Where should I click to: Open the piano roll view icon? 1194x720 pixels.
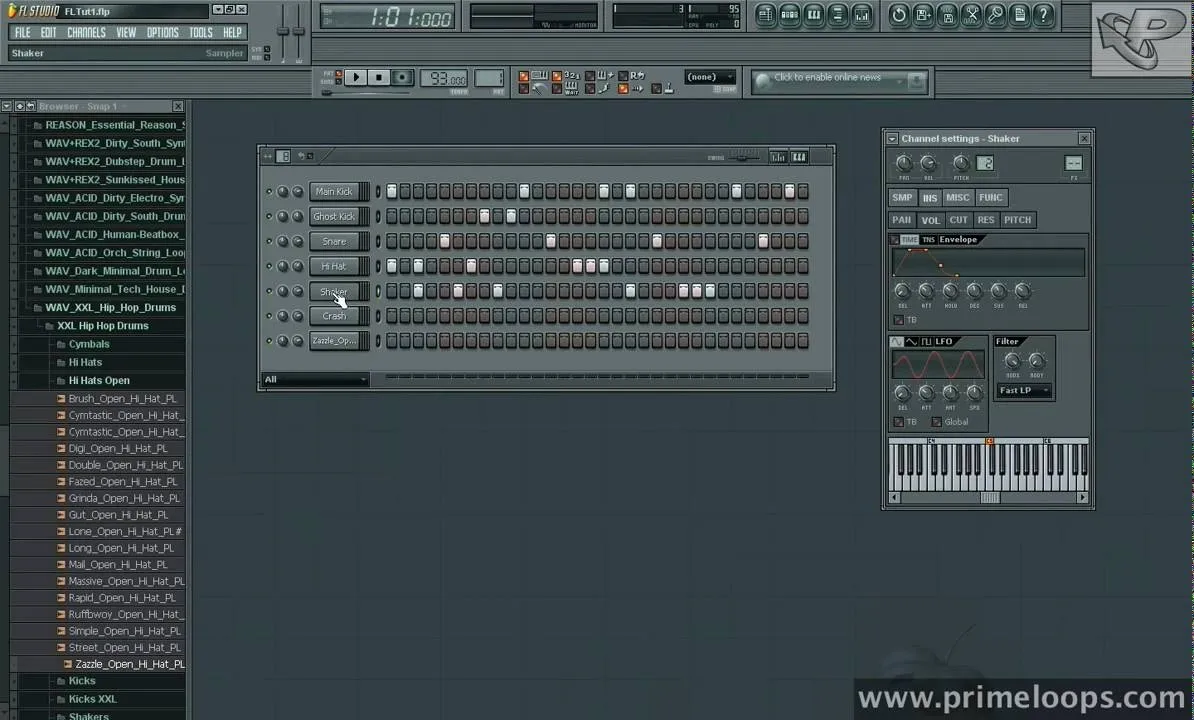(x=814, y=14)
